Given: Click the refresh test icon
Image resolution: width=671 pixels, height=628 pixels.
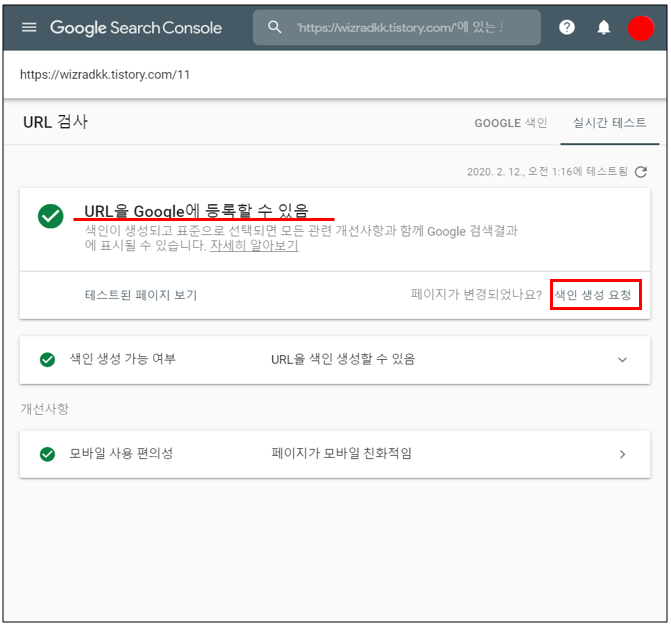Looking at the screenshot, I should click(x=641, y=172).
